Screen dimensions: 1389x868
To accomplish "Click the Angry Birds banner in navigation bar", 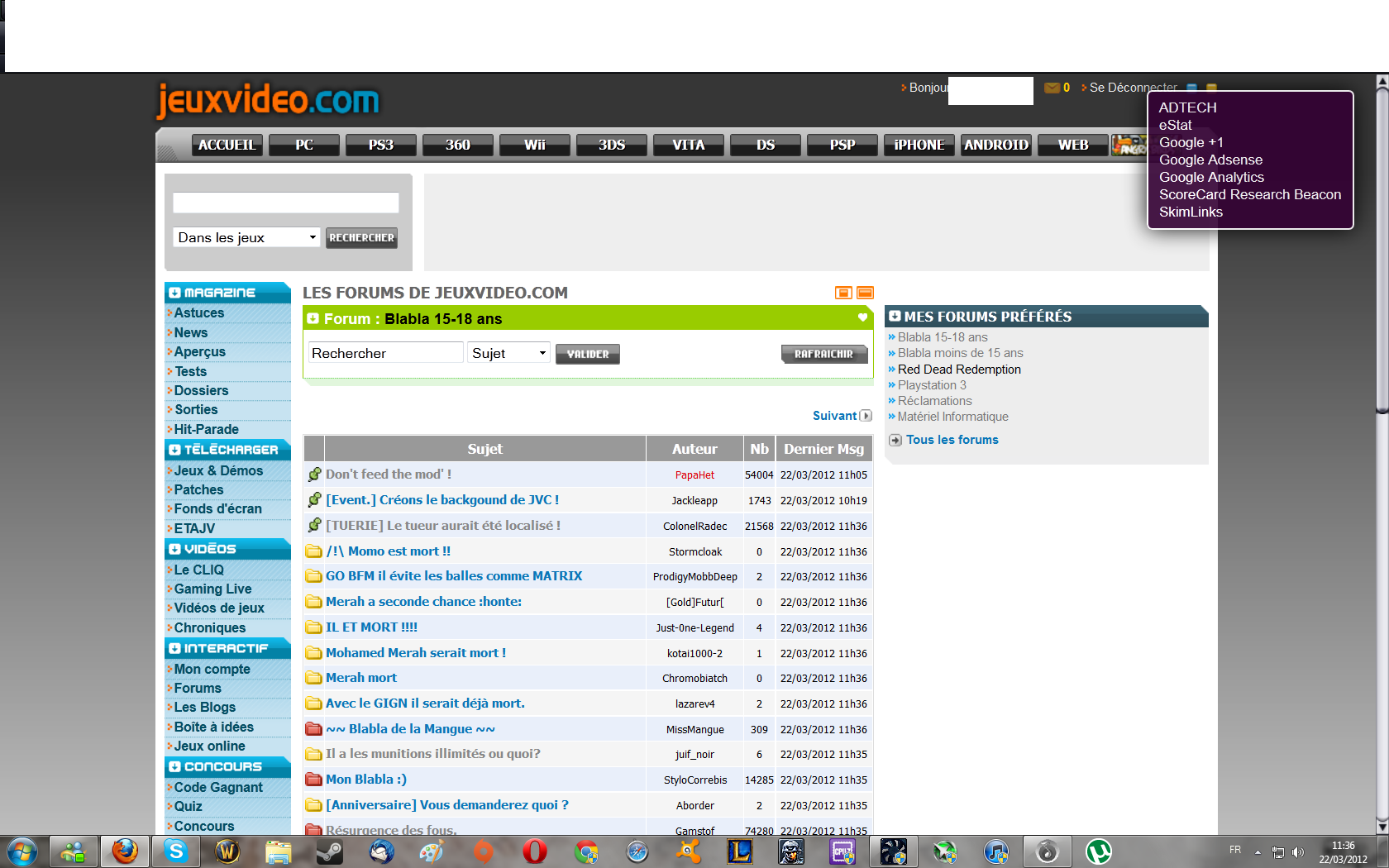I will 1129,145.
